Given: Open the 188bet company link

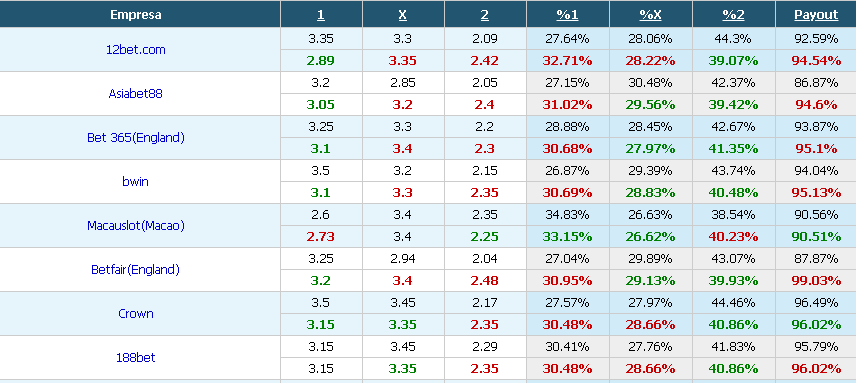Looking at the screenshot, I should [135, 357].
